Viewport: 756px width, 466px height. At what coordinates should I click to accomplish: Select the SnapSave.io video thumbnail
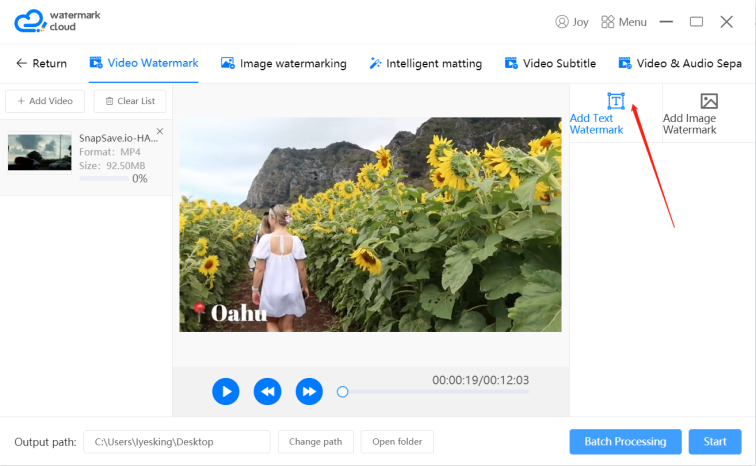pyautogui.click(x=40, y=152)
